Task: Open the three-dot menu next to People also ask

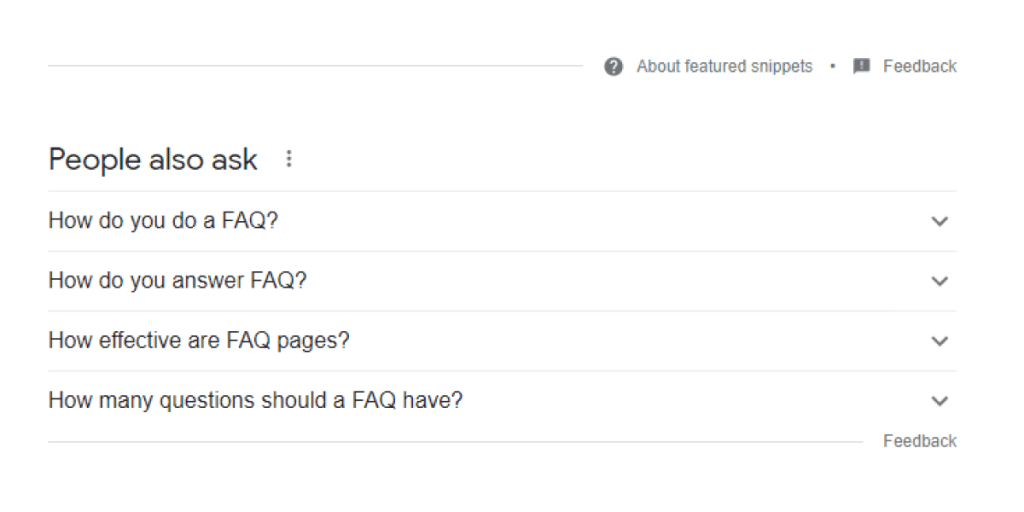Action: point(289,159)
